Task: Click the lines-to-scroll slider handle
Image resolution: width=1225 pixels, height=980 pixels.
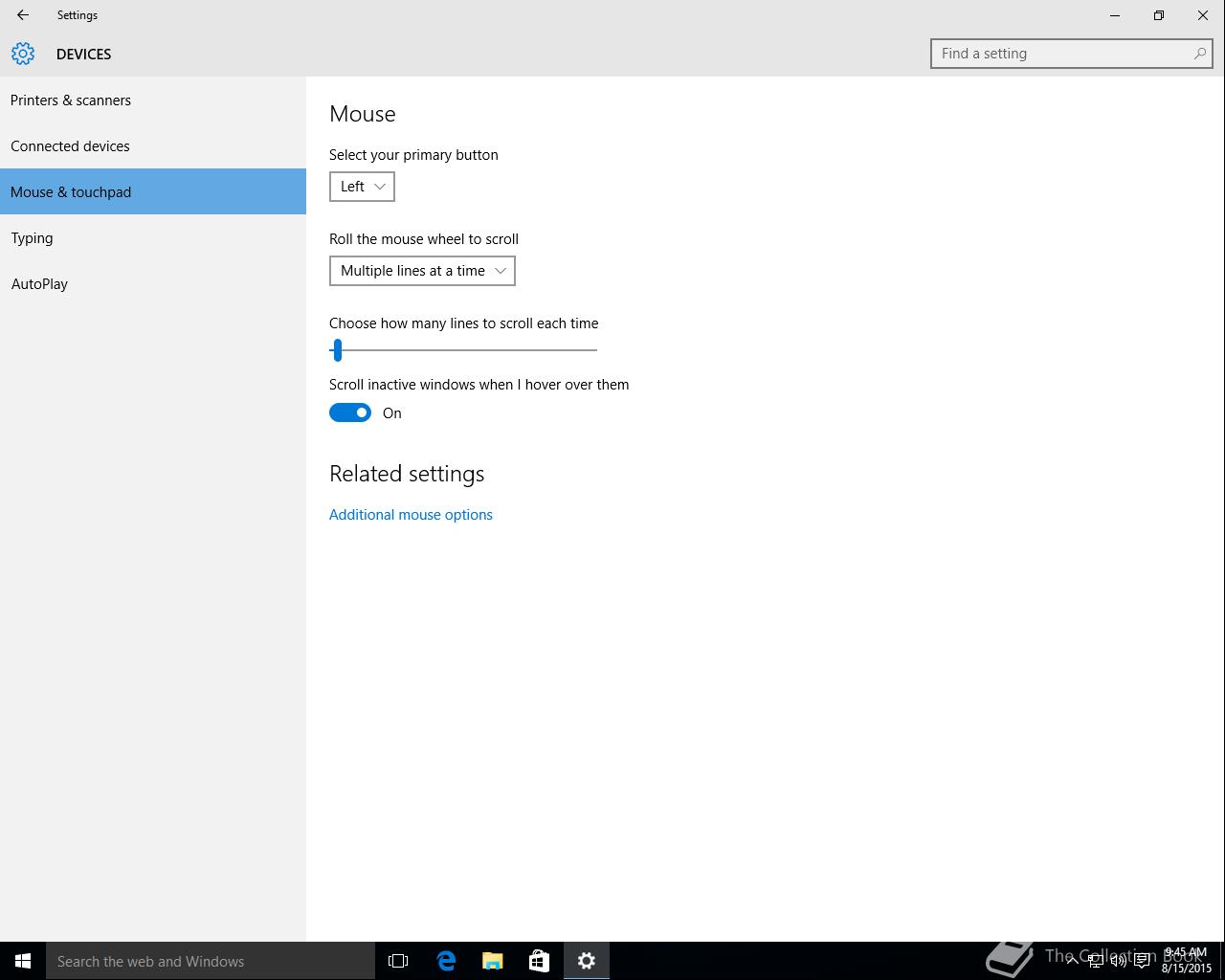Action: coord(337,350)
